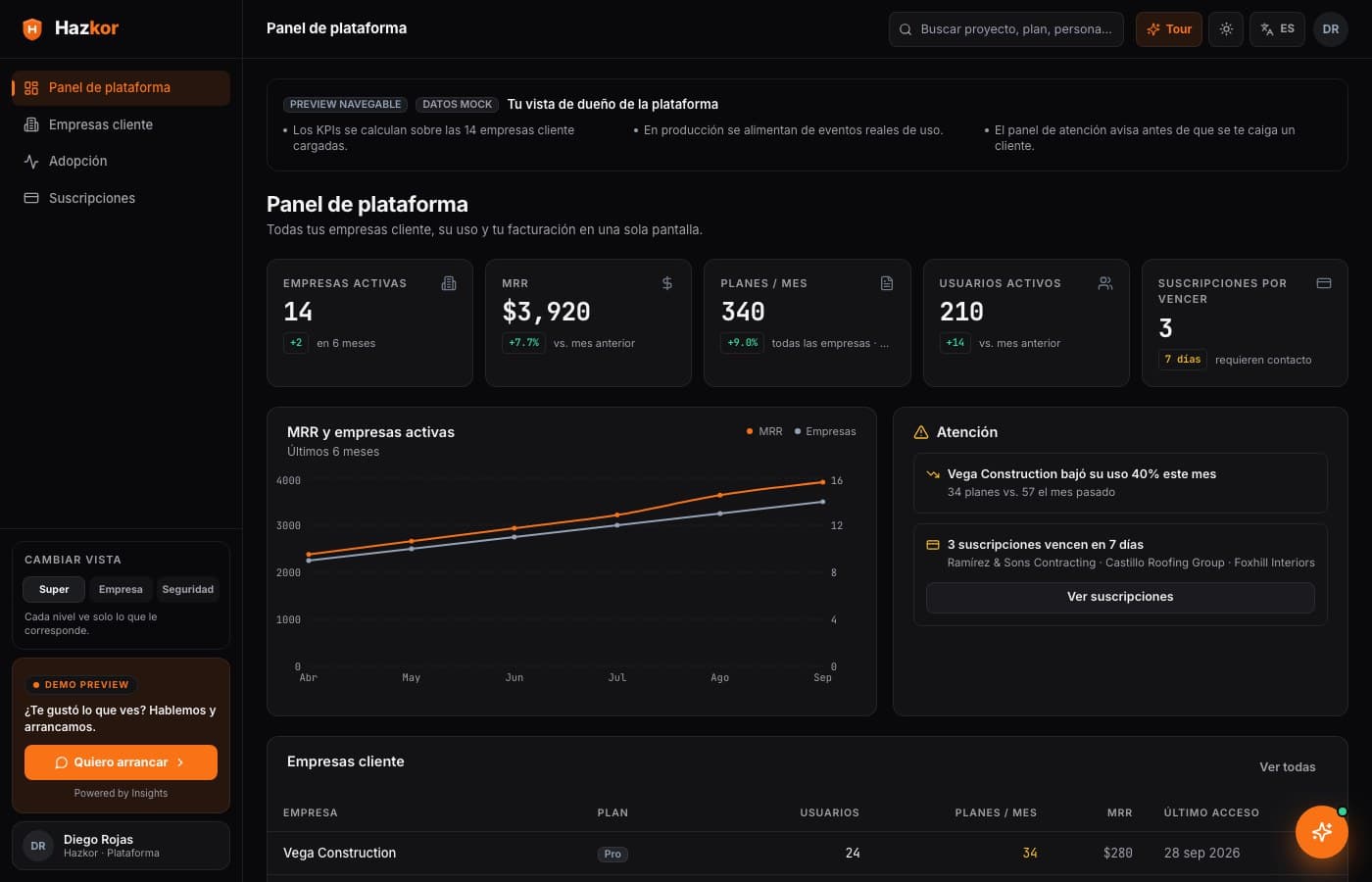Click card icon beside Suscripciones in sidebar

click(x=31, y=198)
